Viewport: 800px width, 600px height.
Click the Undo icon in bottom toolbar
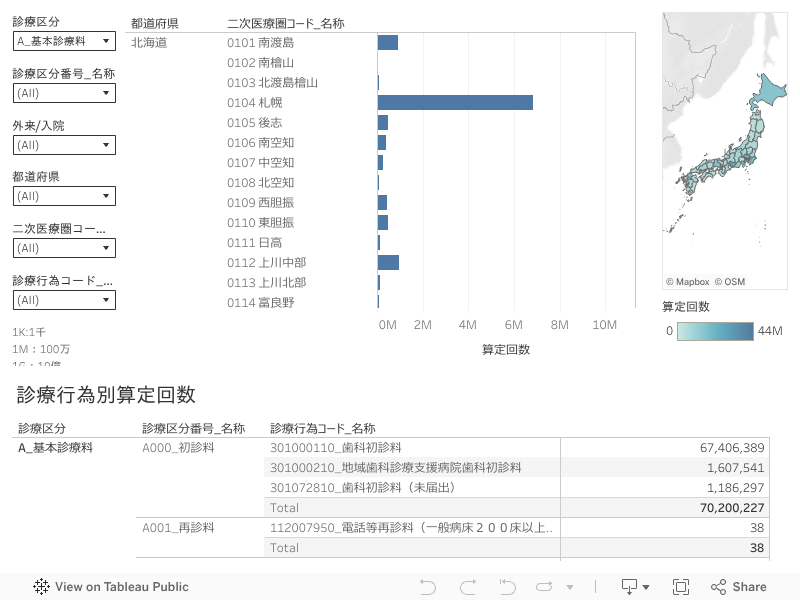pos(428,587)
